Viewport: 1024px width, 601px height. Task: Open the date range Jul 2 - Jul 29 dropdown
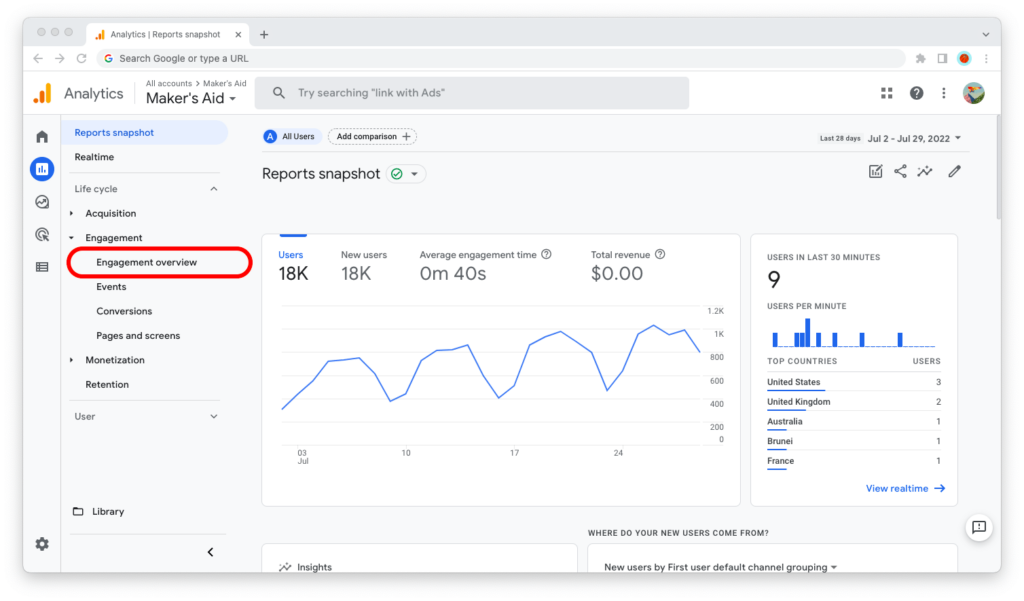914,138
